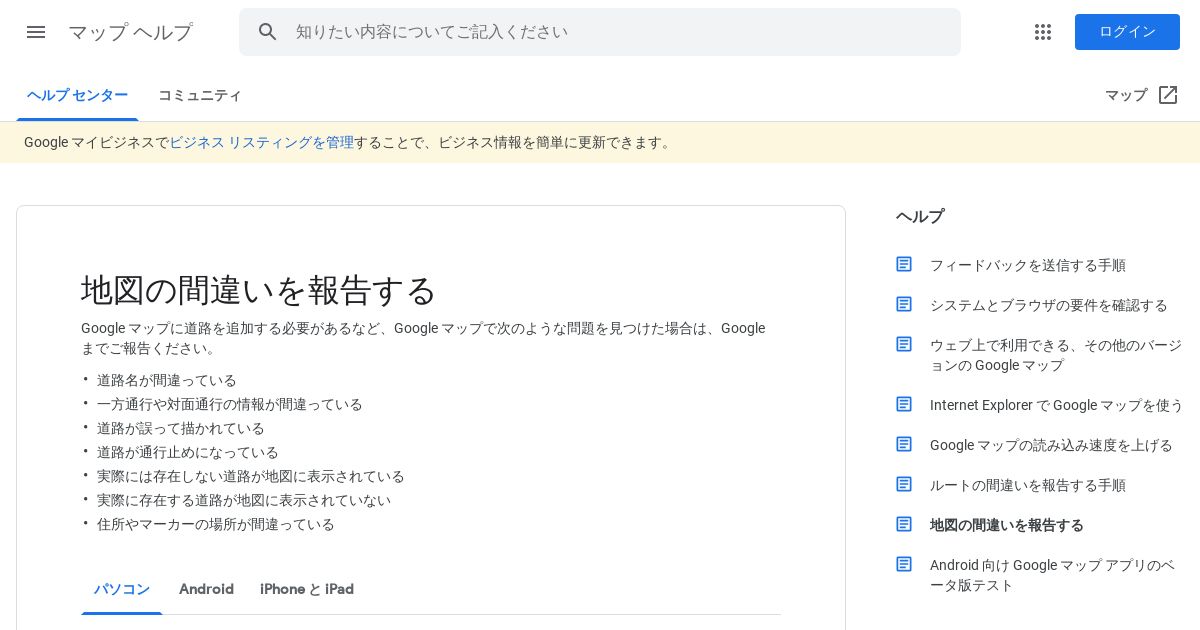Click the bullet 一方通行や対面通行の情報が間違っている
The height and width of the screenshot is (630, 1200).
[x=230, y=404]
